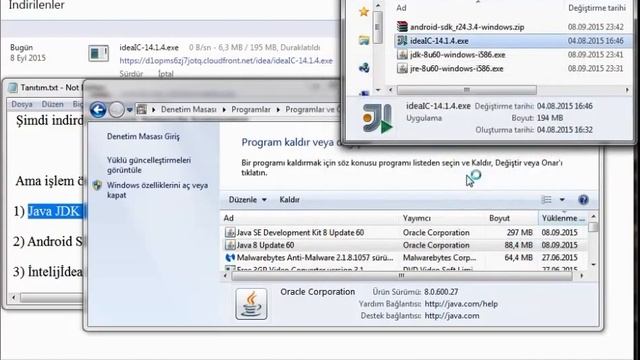Click Notepad horizontal scrollbar left arrow
Screen dimensions: 640x360
click(x=13, y=298)
